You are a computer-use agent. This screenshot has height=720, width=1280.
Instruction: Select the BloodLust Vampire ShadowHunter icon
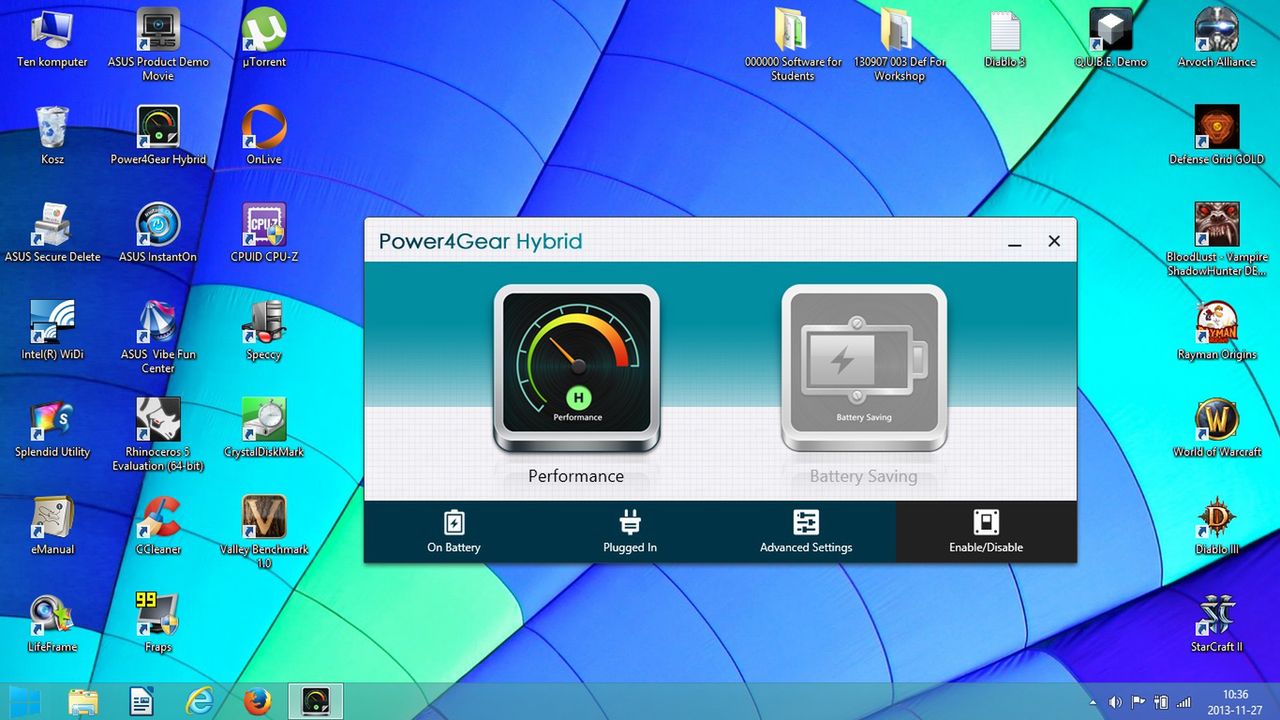pos(1217,240)
